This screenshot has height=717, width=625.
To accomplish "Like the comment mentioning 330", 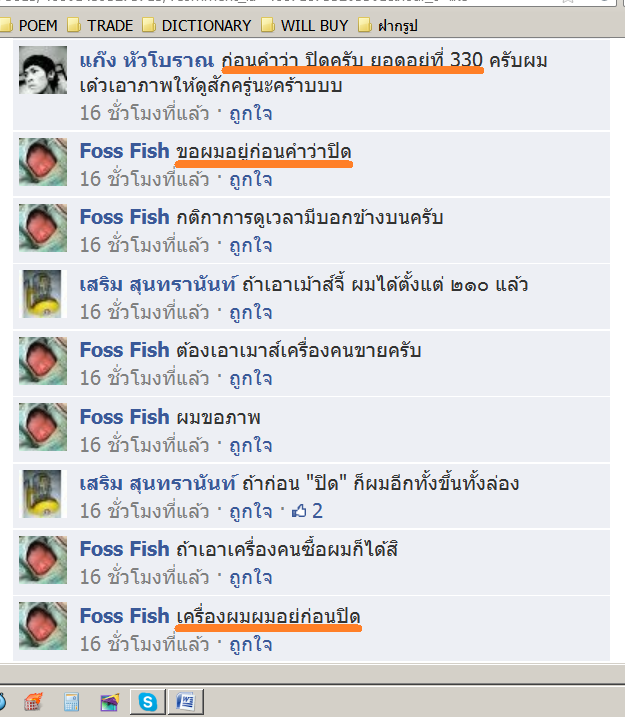I will [251, 113].
